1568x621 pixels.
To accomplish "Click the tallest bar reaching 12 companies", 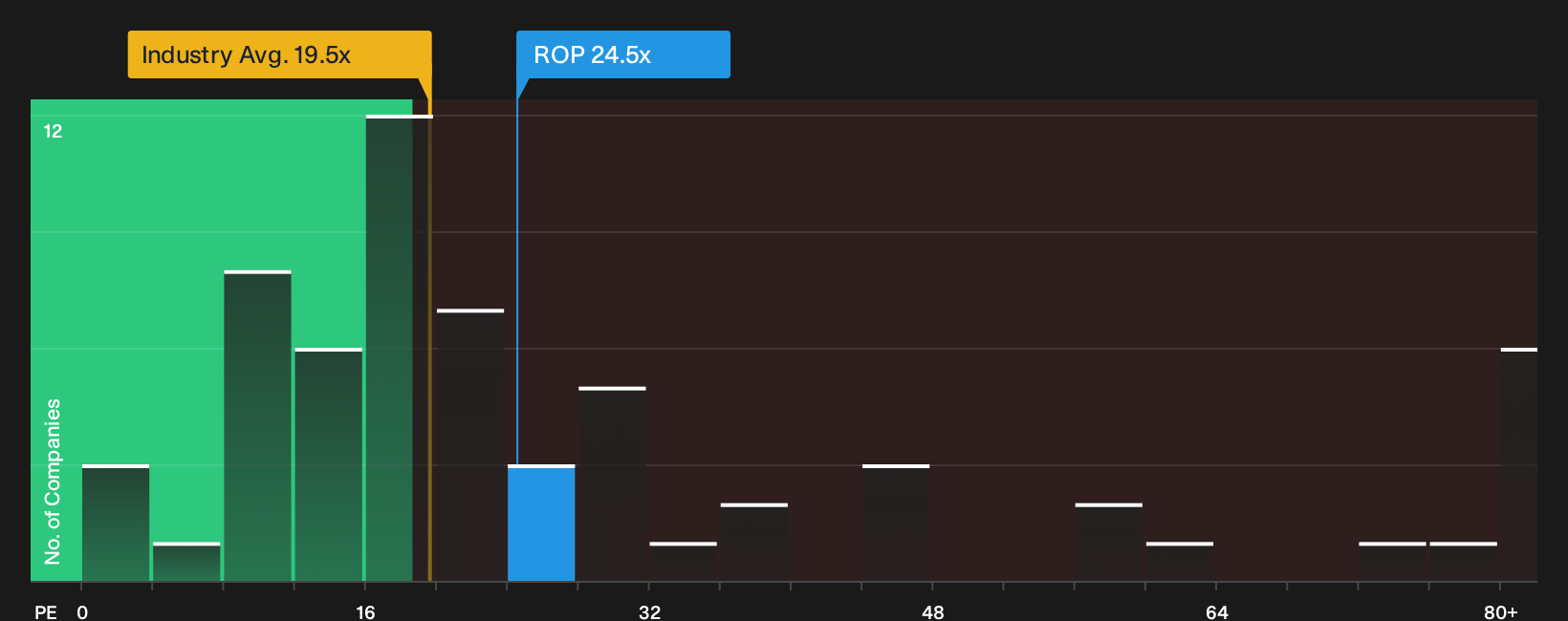I will click(399, 349).
